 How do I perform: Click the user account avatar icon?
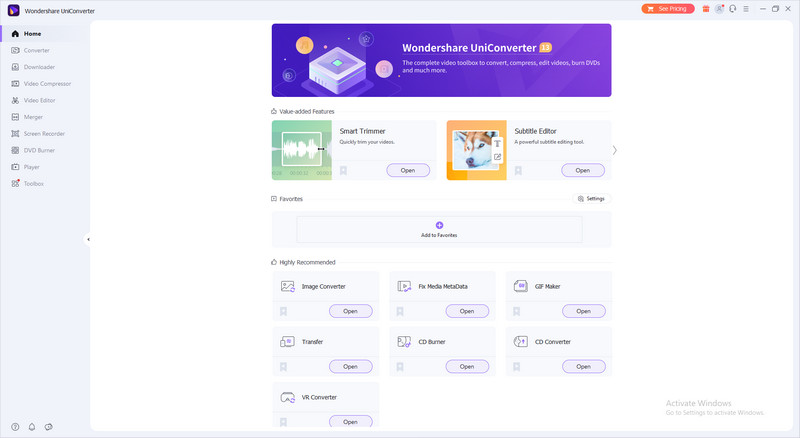click(719, 8)
